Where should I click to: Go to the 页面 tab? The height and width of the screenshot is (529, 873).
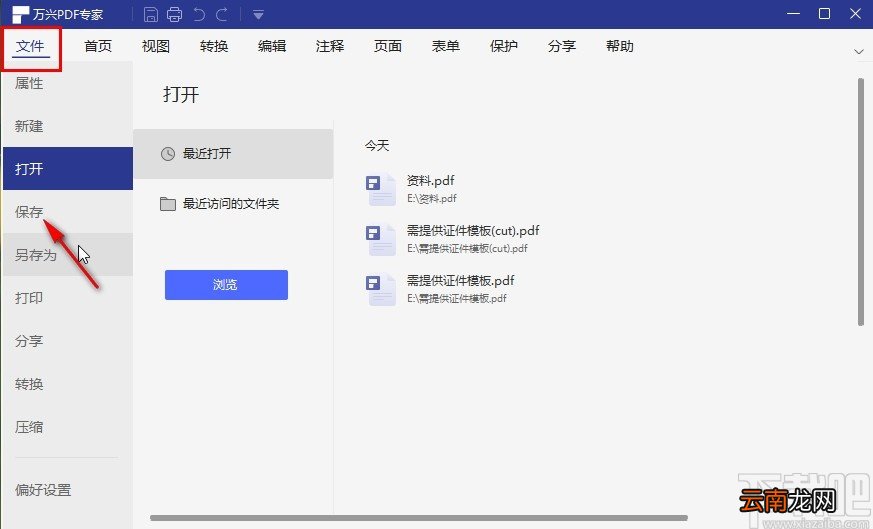tap(388, 46)
